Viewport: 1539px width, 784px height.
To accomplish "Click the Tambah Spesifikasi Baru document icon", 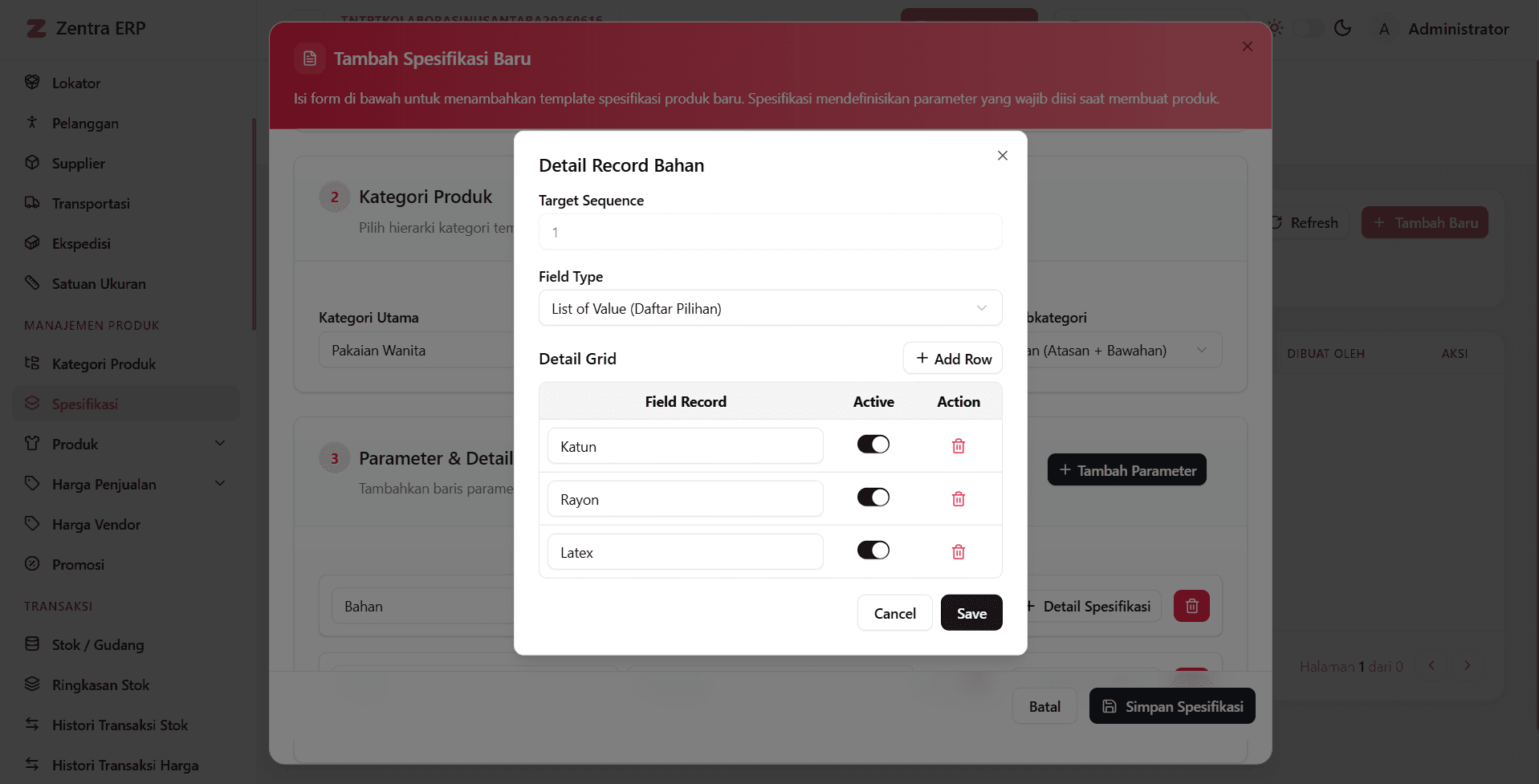I will point(310,59).
